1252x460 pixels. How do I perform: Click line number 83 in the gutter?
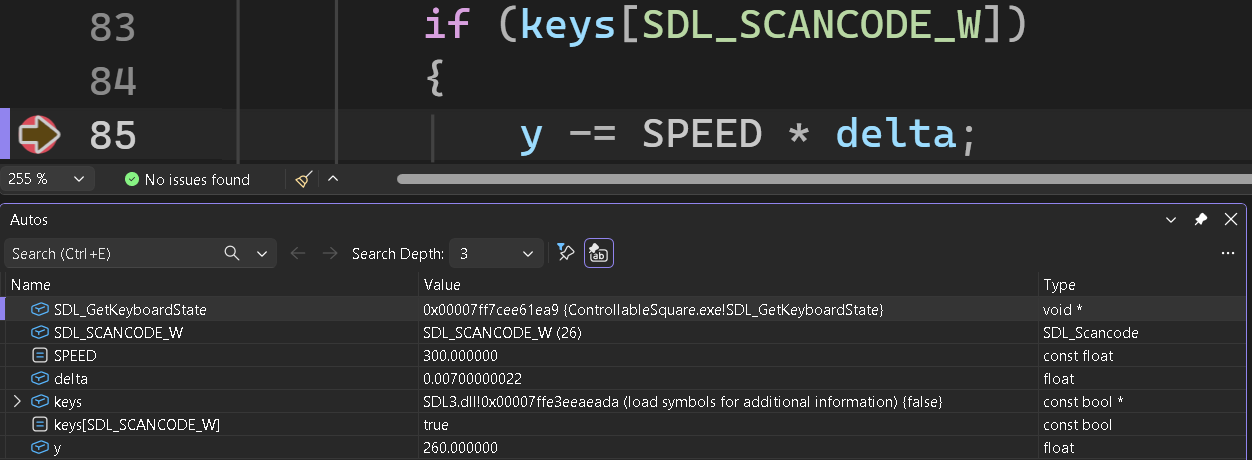click(112, 27)
